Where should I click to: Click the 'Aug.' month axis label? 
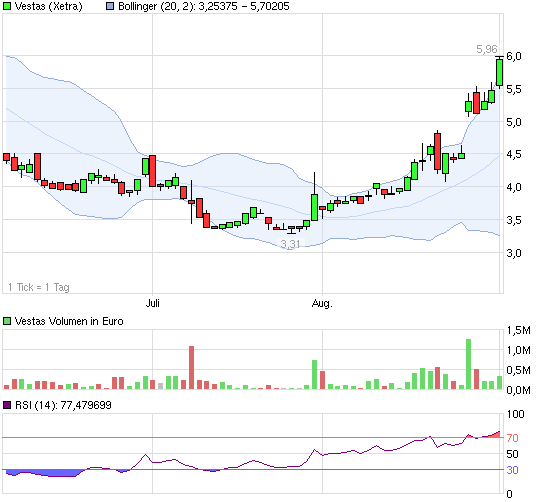322,303
